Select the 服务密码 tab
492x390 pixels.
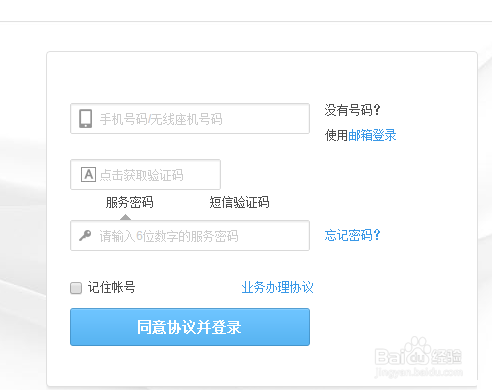click(129, 202)
